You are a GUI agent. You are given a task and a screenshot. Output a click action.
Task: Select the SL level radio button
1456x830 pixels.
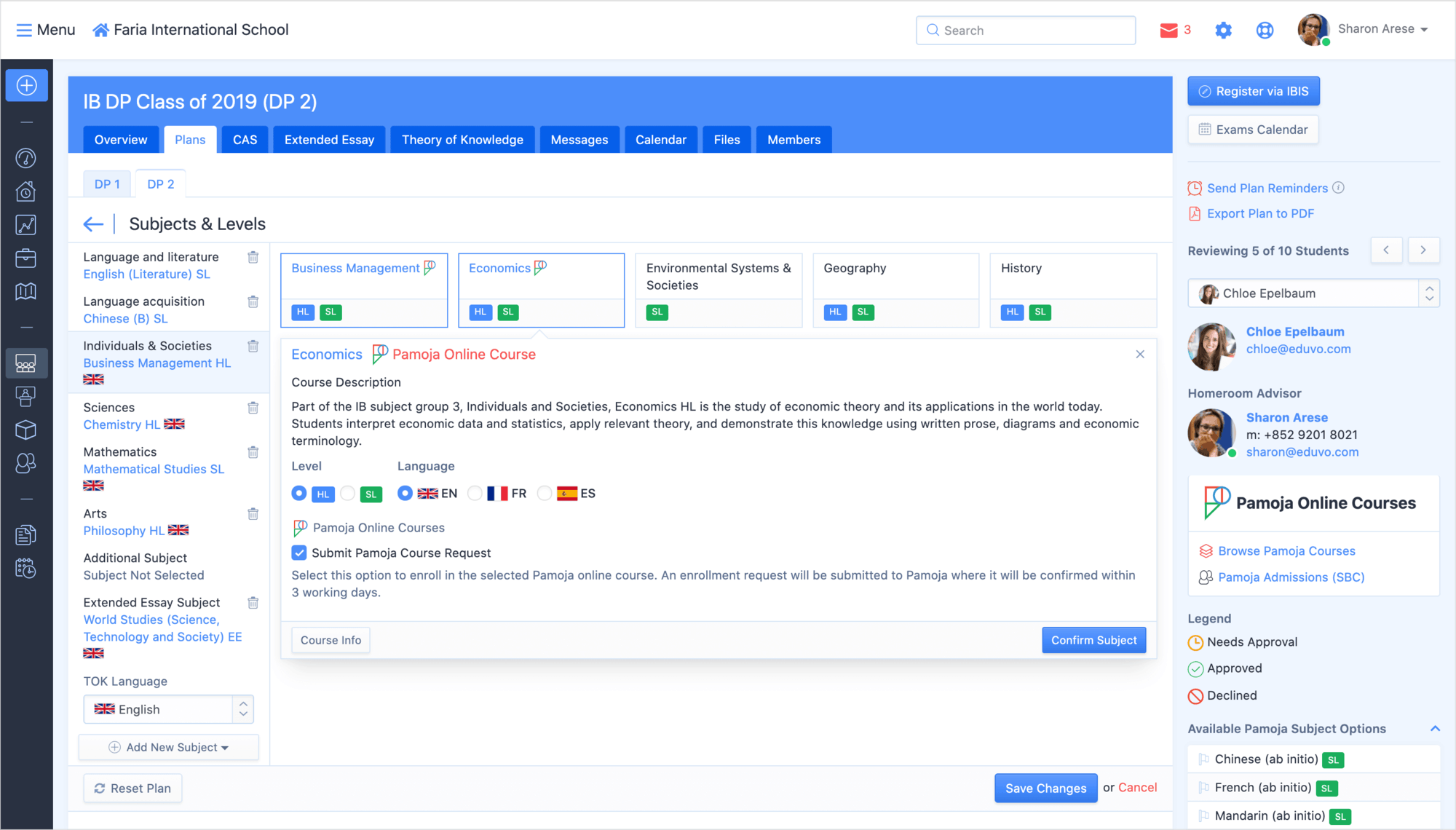[x=348, y=494]
